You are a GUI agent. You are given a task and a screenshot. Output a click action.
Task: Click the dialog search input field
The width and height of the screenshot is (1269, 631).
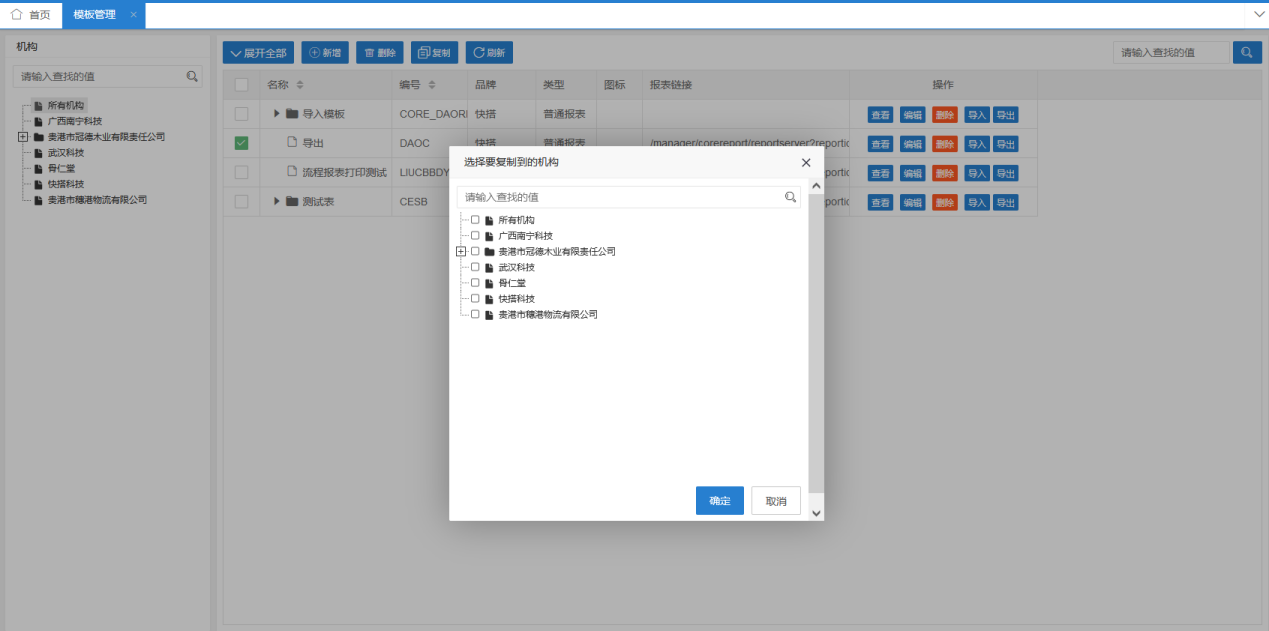coord(620,197)
